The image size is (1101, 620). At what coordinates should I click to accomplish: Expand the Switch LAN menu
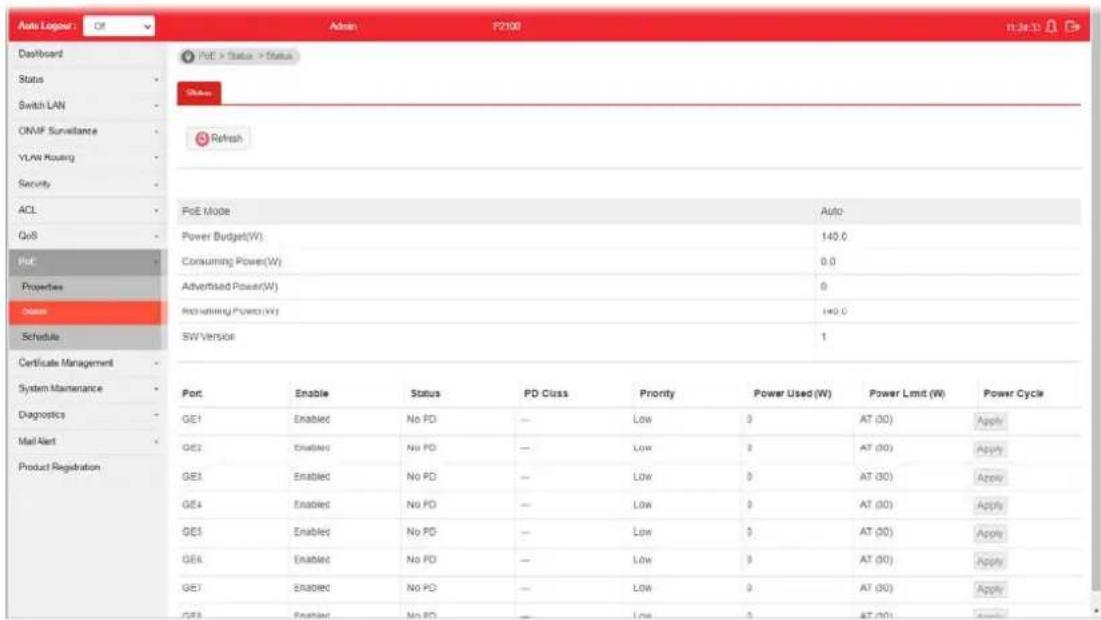point(85,105)
